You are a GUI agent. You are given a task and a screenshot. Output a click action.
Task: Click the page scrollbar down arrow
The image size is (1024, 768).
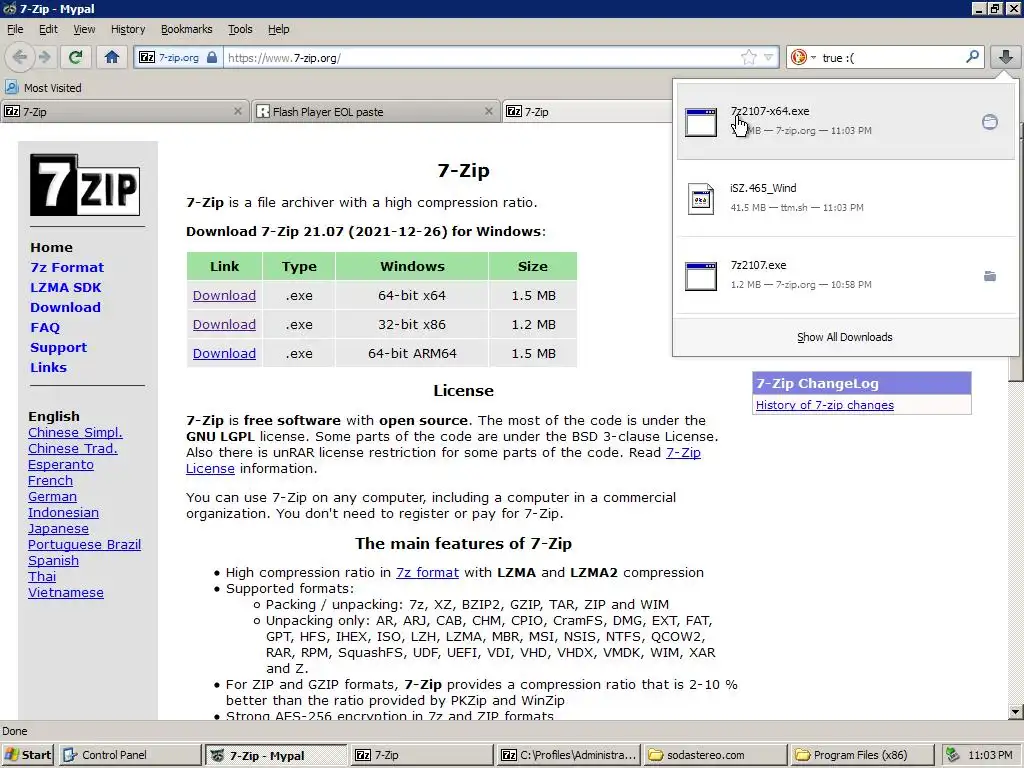click(x=1016, y=712)
